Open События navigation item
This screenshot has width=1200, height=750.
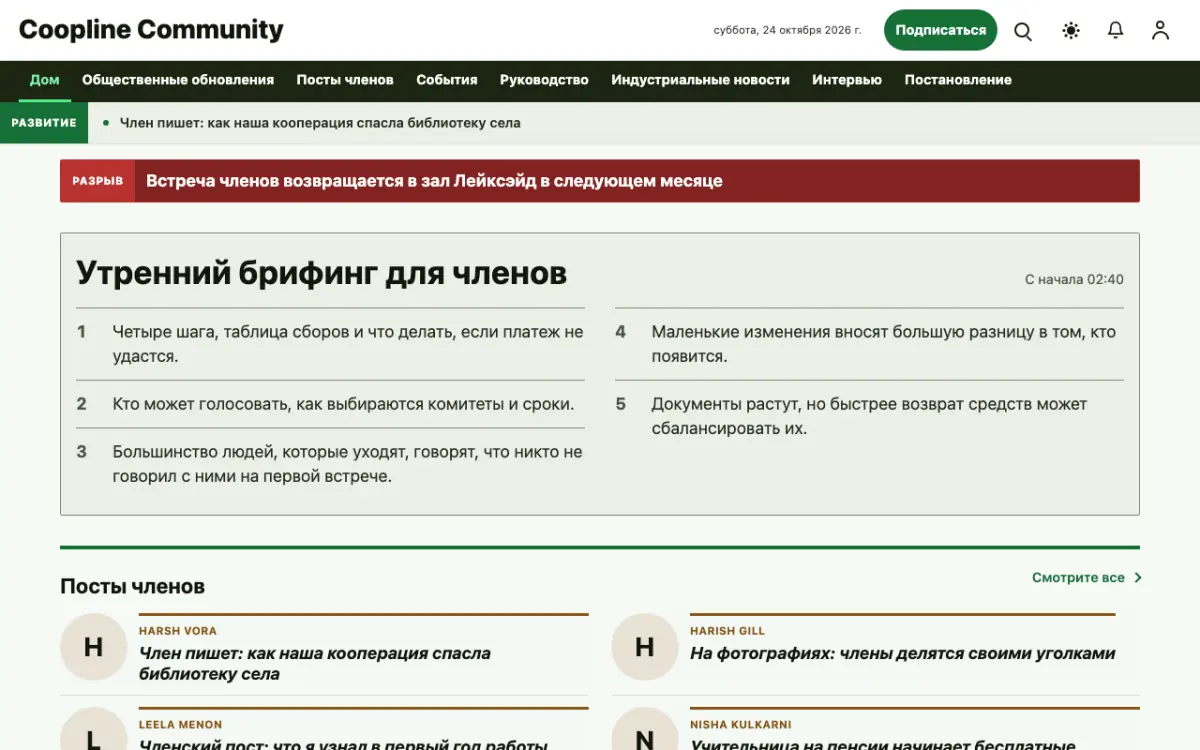click(x=447, y=80)
